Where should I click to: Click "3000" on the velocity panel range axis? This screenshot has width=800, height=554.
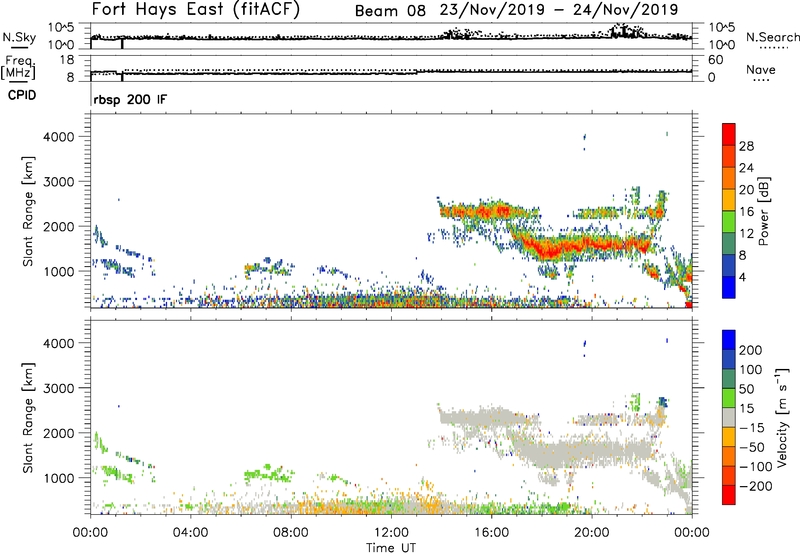pos(59,388)
